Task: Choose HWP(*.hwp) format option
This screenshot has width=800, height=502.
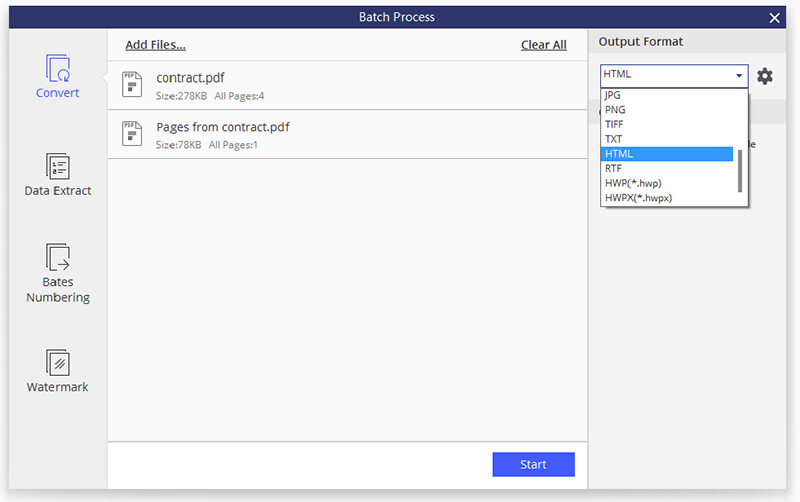Action: (x=633, y=183)
